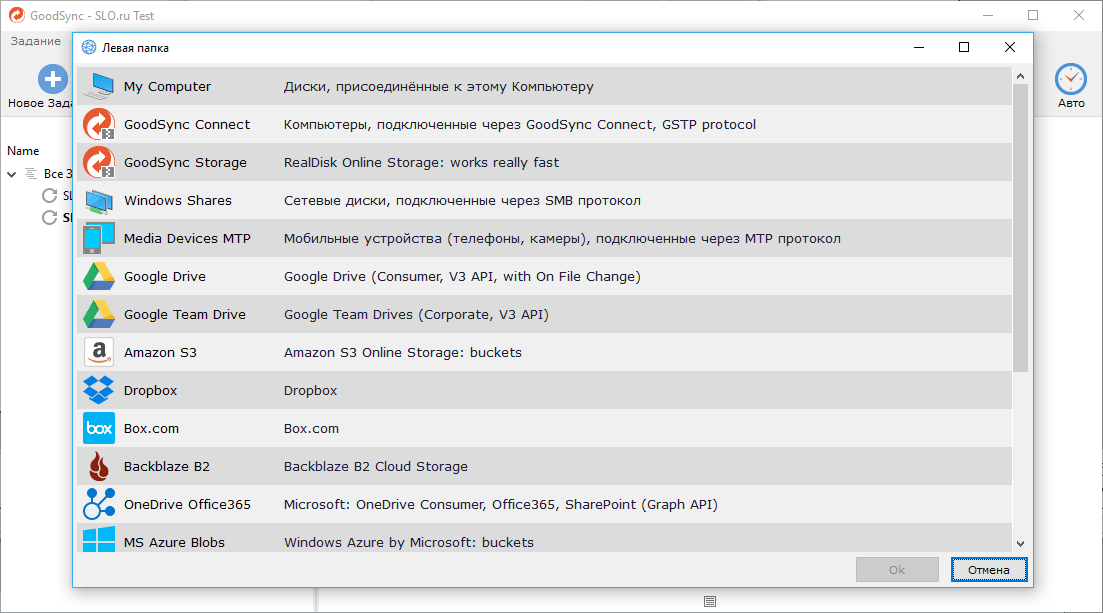This screenshot has width=1103, height=613.
Task: Minimize the Левая папка dialog
Action: point(919,47)
